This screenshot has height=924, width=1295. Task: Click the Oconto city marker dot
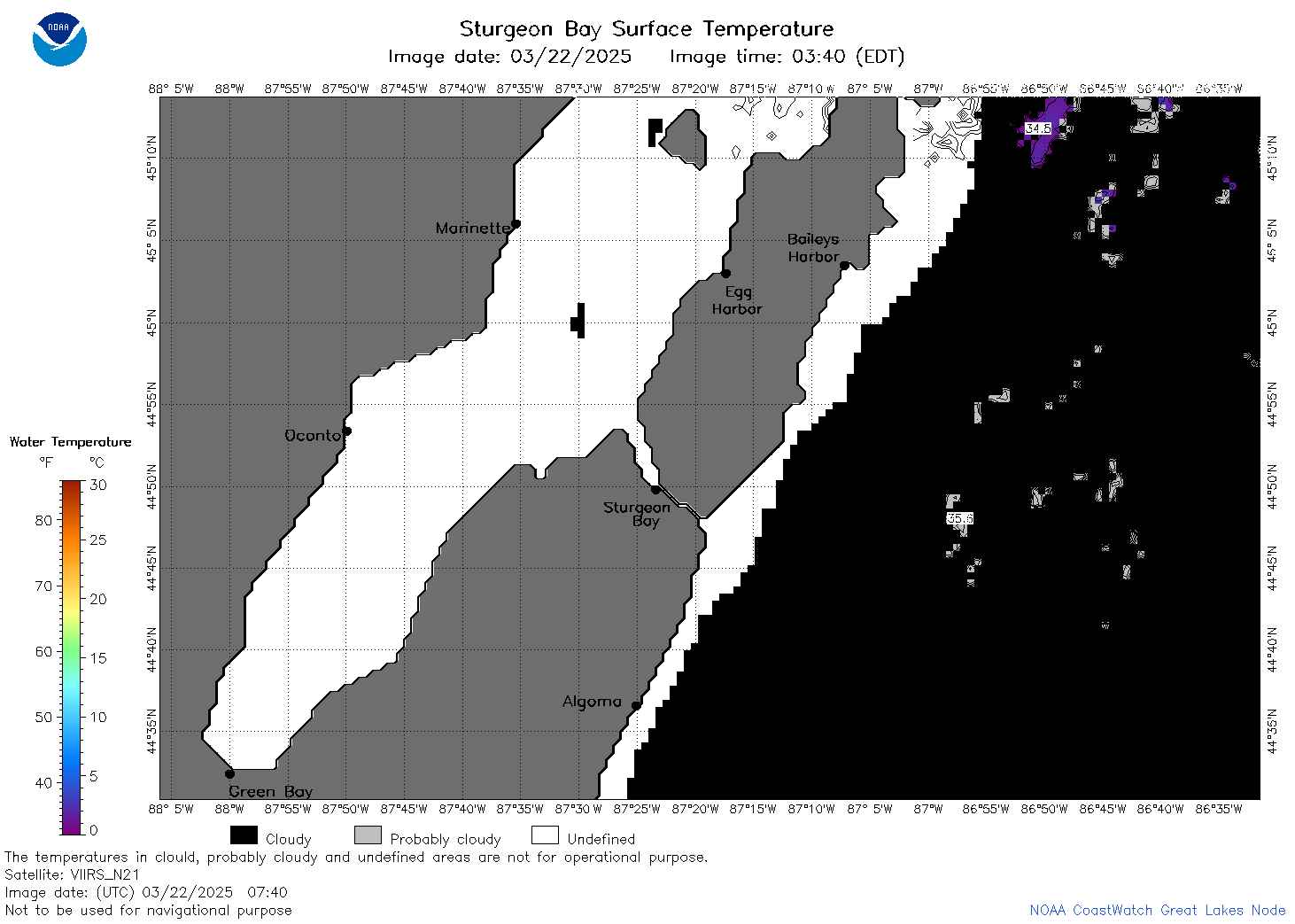pos(347,431)
